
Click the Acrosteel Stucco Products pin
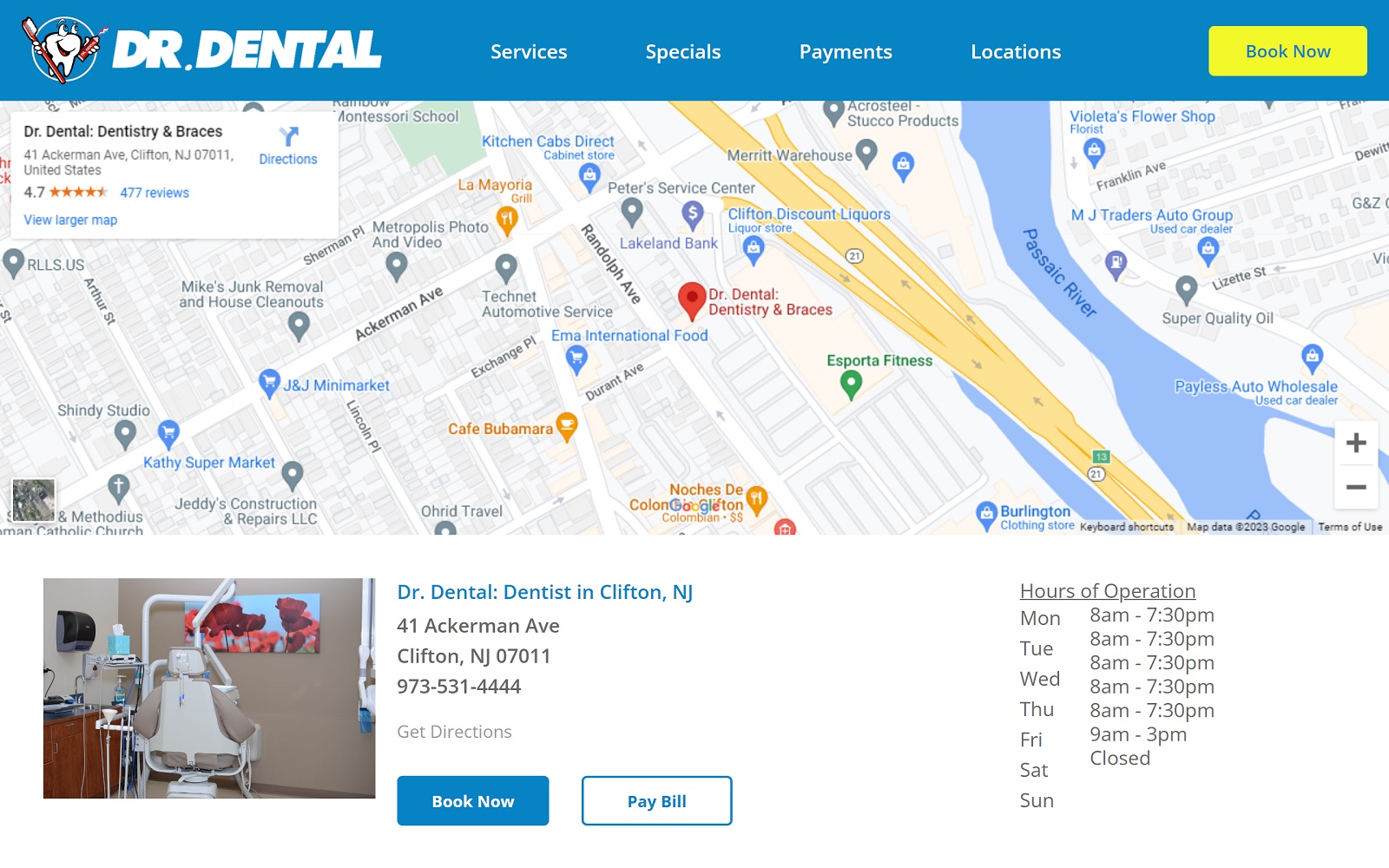pos(834,113)
